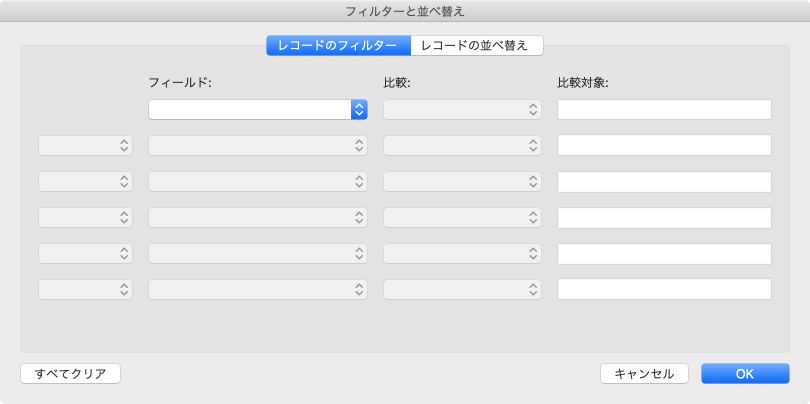Click the first 比較対象 text field

pos(664,110)
